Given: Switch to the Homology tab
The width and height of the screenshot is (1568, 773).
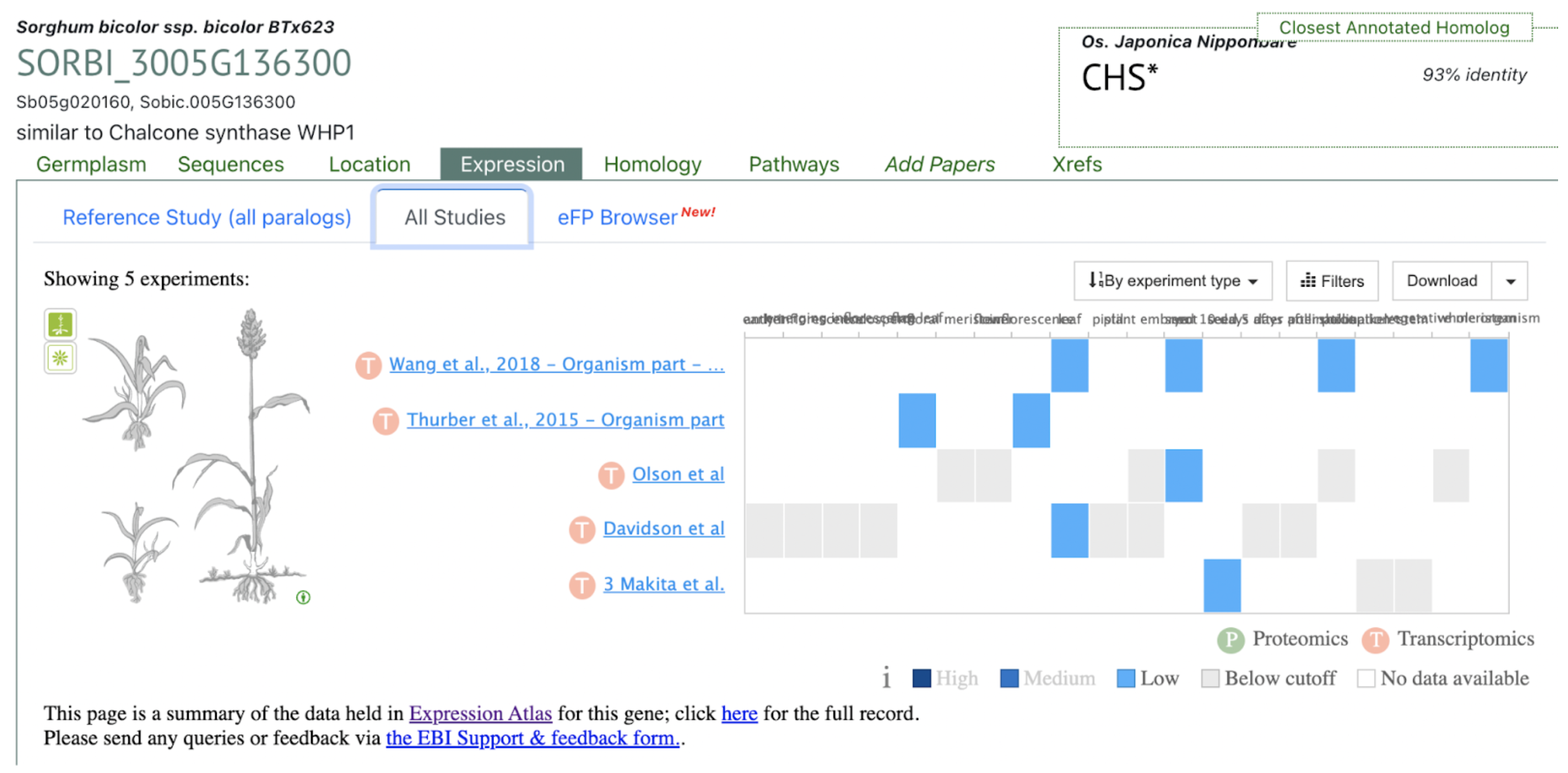Looking at the screenshot, I should pos(653,164).
